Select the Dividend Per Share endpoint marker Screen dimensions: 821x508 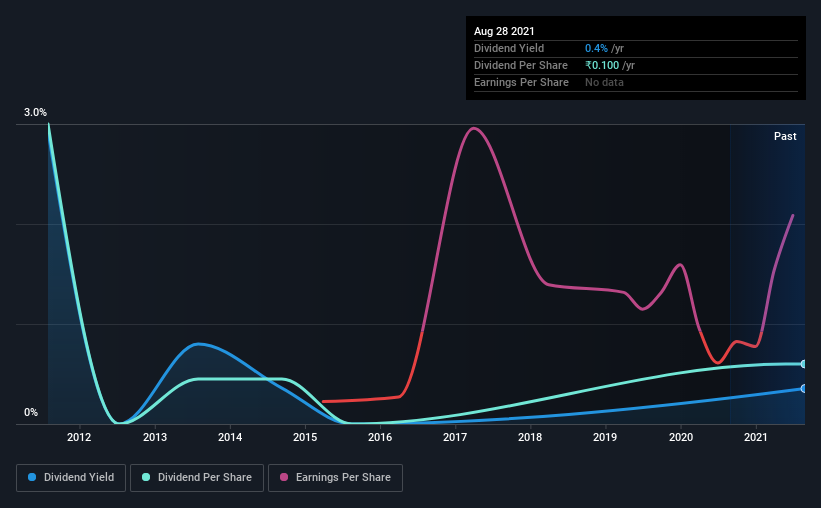tap(803, 364)
